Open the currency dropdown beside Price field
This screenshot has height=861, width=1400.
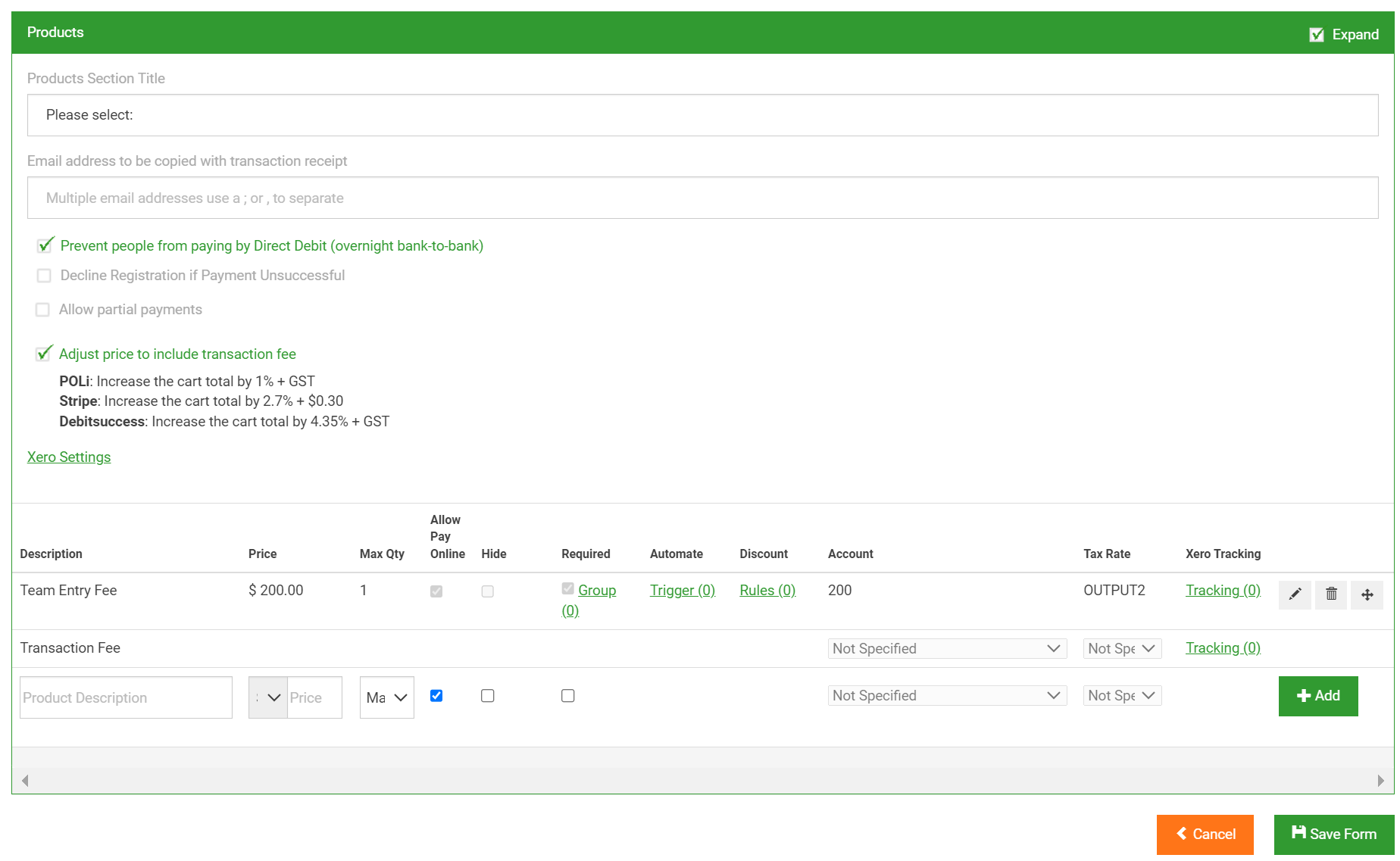click(x=268, y=697)
